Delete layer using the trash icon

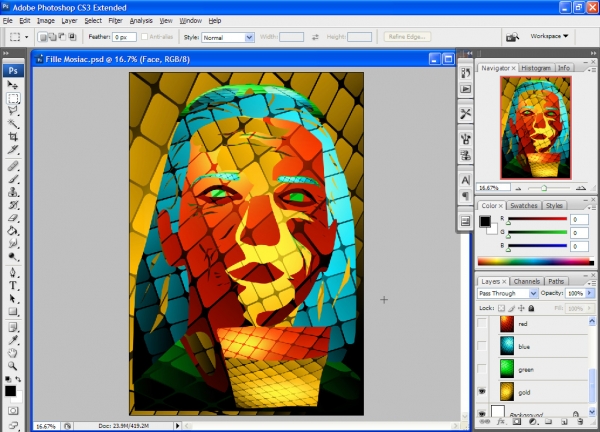pyautogui.click(x=580, y=422)
